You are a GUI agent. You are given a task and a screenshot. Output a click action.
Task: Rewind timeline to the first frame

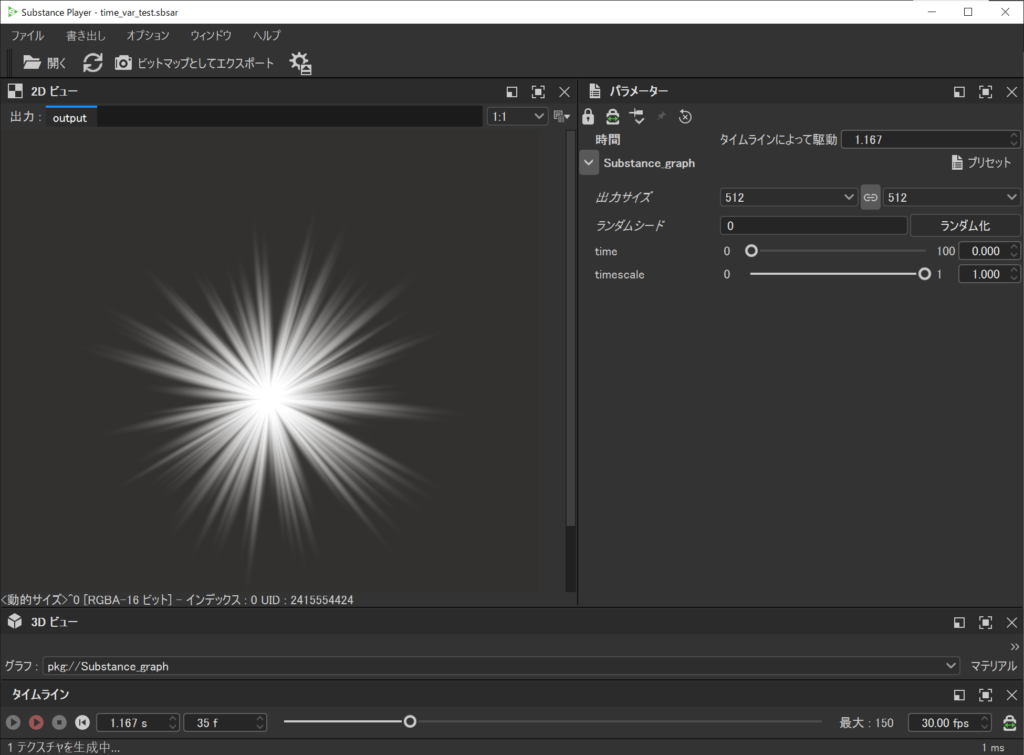(82, 722)
